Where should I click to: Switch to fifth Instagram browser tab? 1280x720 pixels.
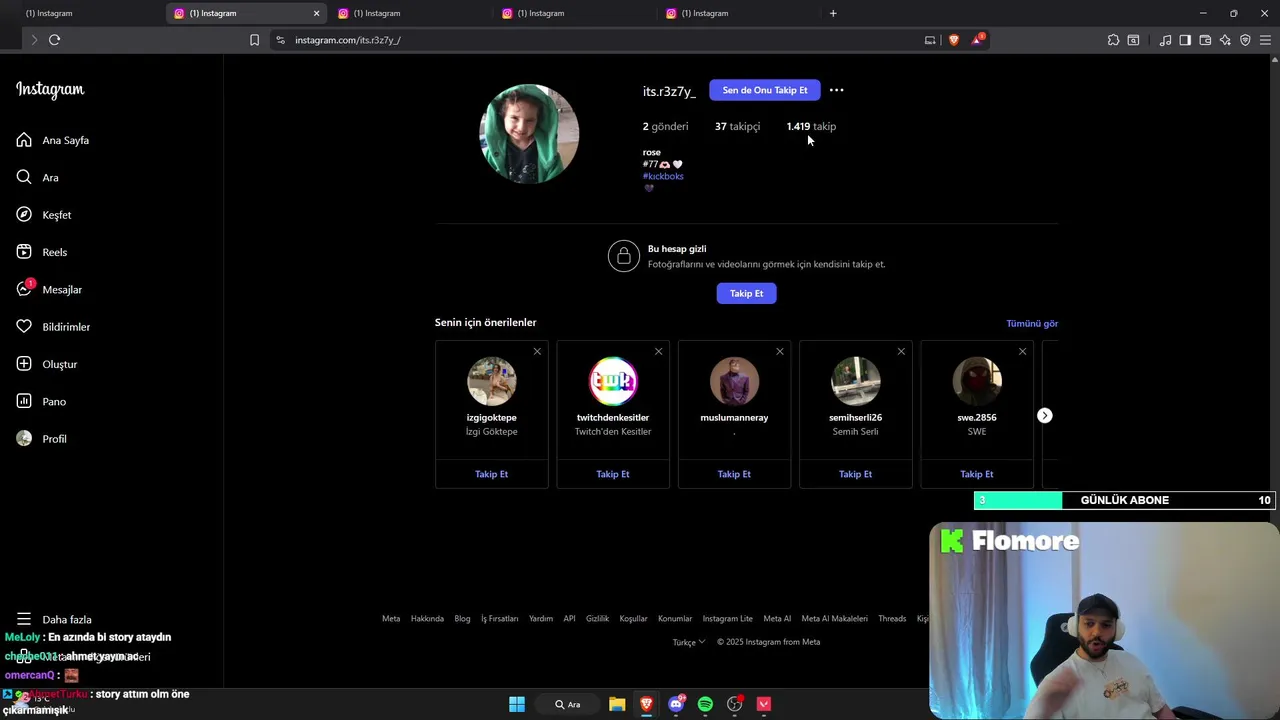click(736, 13)
